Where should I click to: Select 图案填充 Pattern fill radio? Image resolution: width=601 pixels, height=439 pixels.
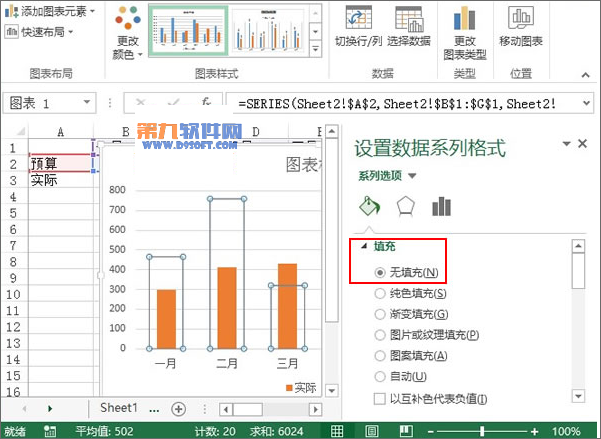[x=379, y=356]
